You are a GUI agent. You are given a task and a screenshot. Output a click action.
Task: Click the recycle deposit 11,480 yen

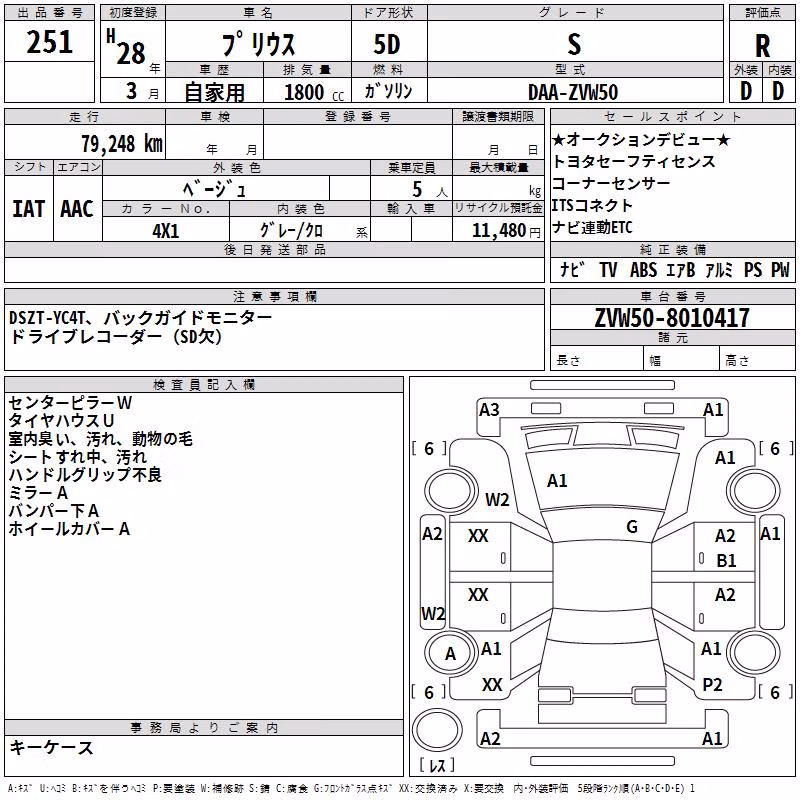tap(506, 231)
